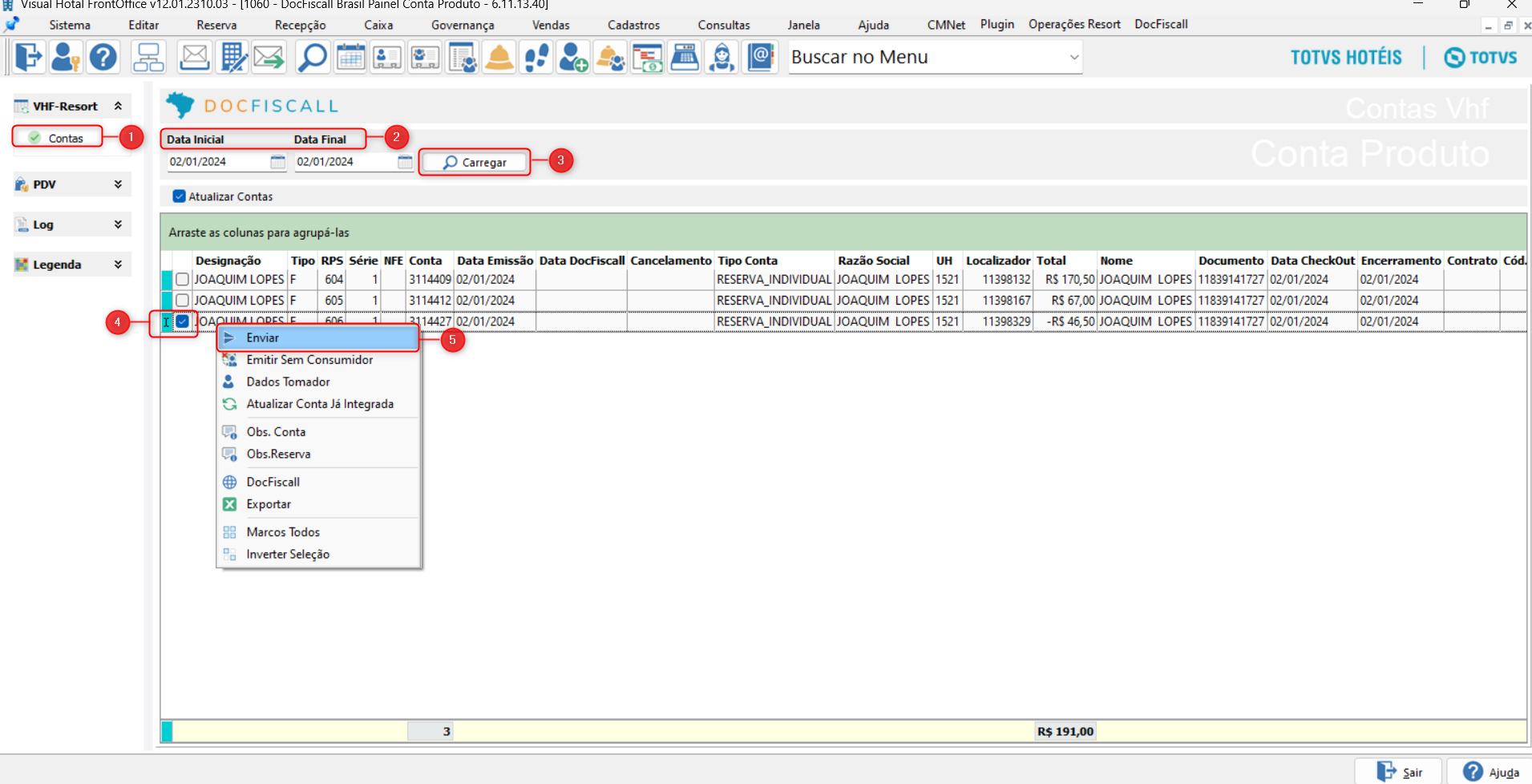This screenshot has width=1532, height=784.
Task: Open the address book toolbar icon
Action: tap(759, 57)
